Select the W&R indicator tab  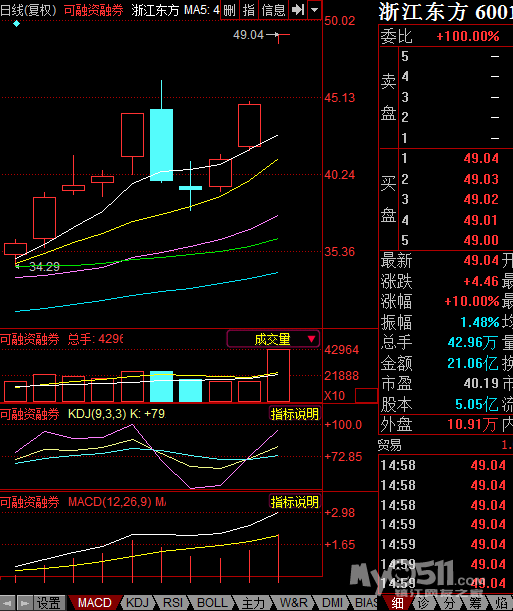(294, 603)
